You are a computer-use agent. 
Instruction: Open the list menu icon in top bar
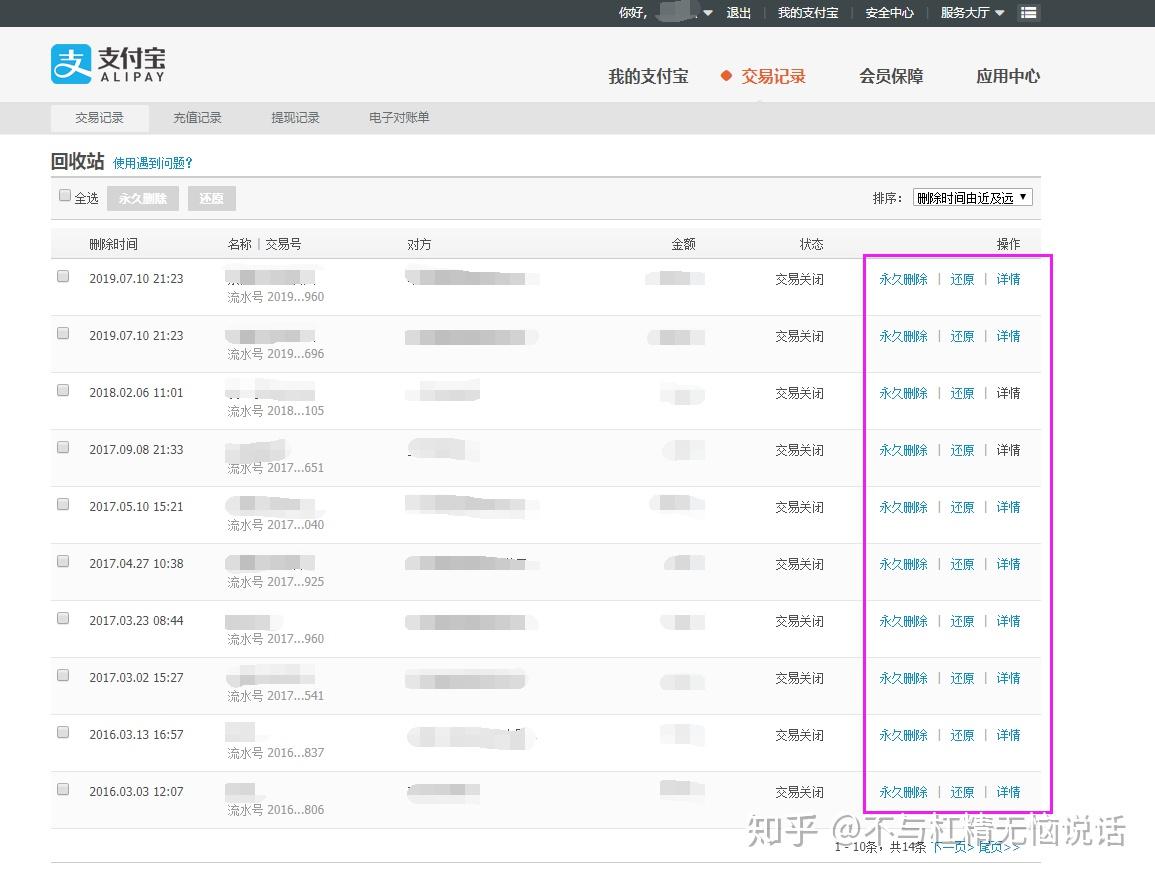(1028, 13)
